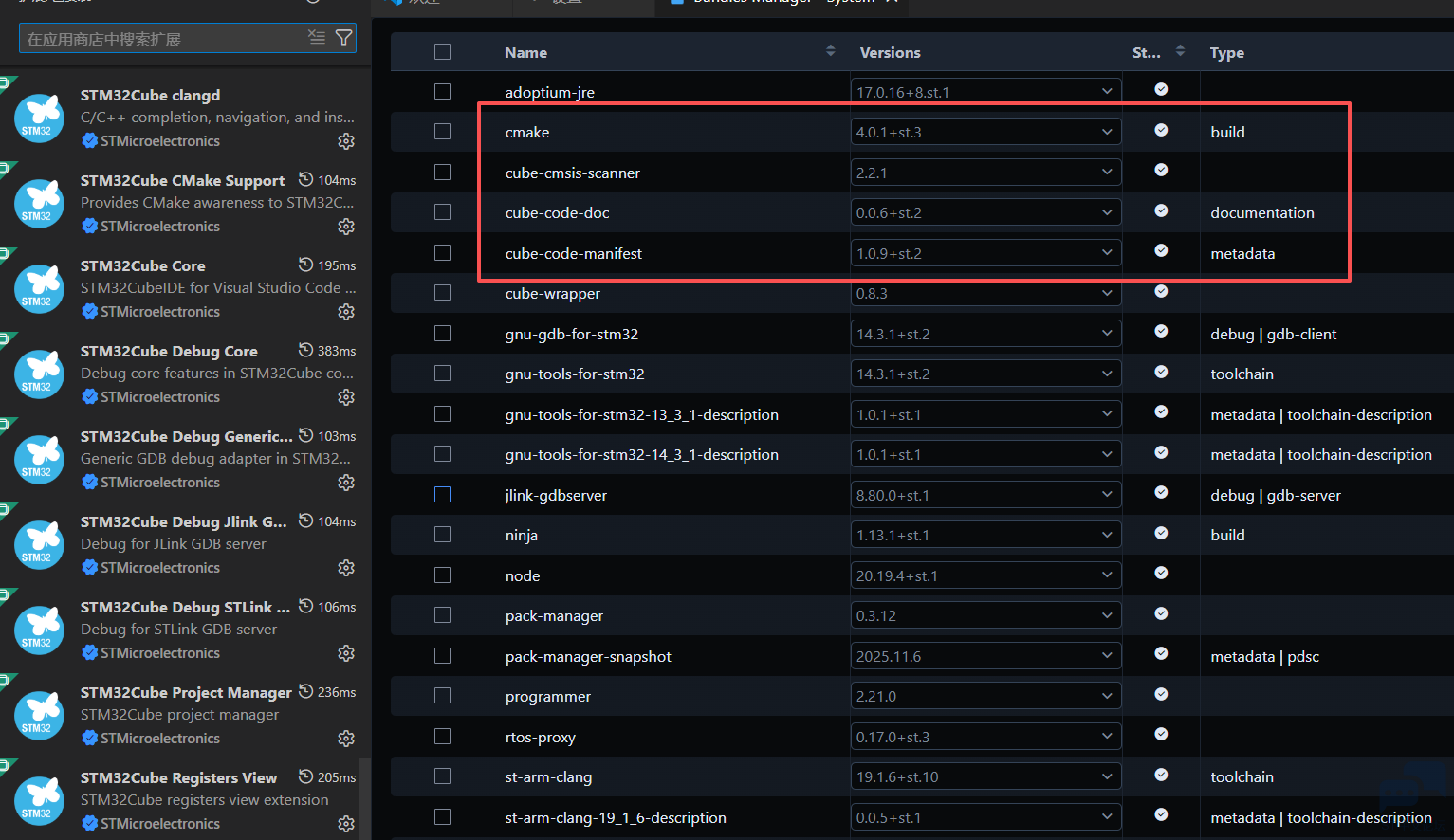Click the STM32Cube Debug Core butterfly logo
This screenshot has width=1454, height=840.
39,374
